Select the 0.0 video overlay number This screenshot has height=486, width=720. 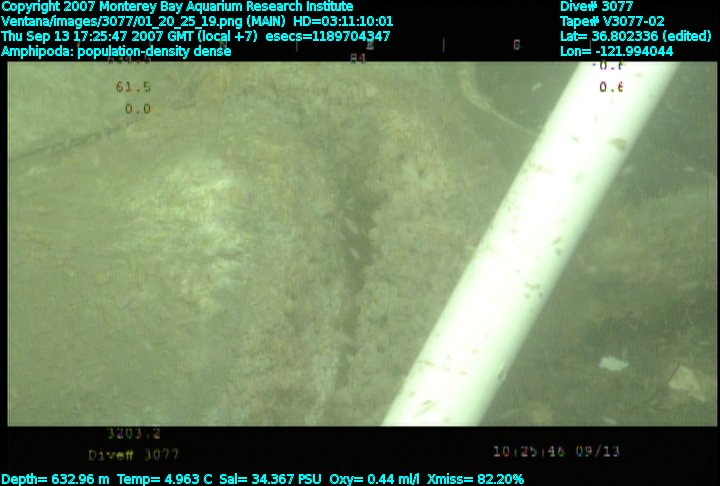(x=138, y=109)
